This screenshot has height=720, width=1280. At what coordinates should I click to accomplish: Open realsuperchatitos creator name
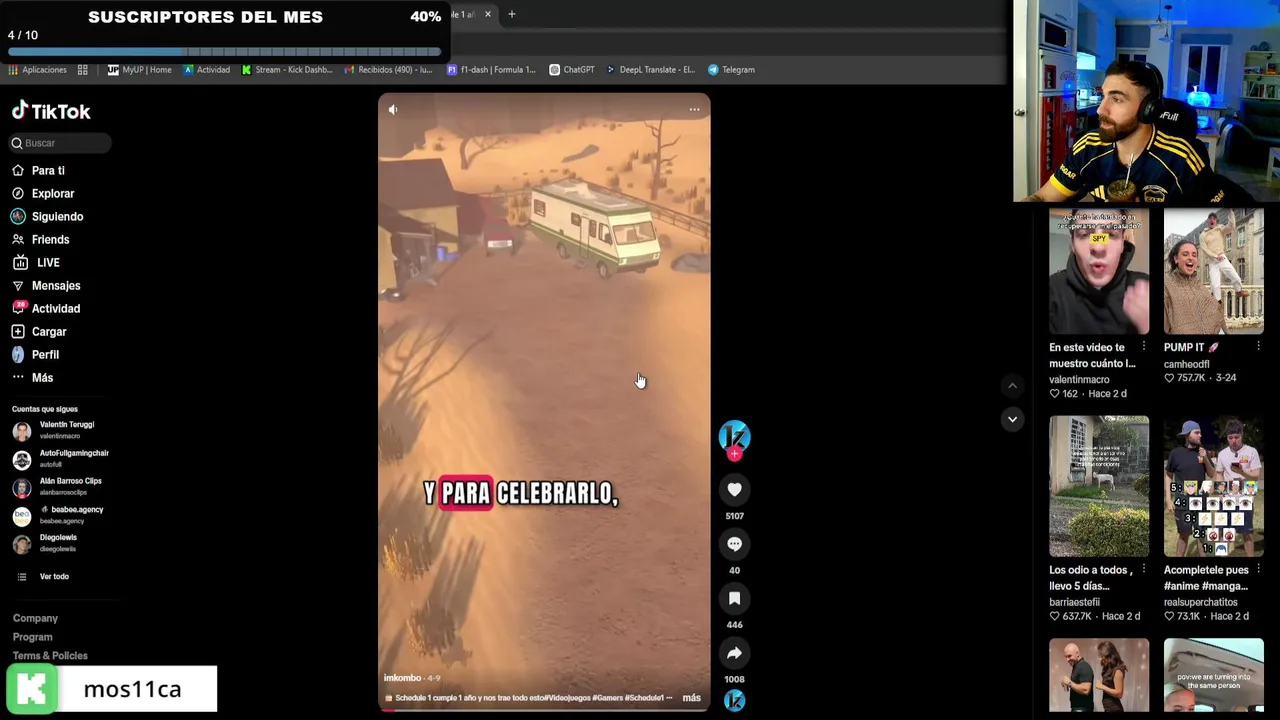1200,602
